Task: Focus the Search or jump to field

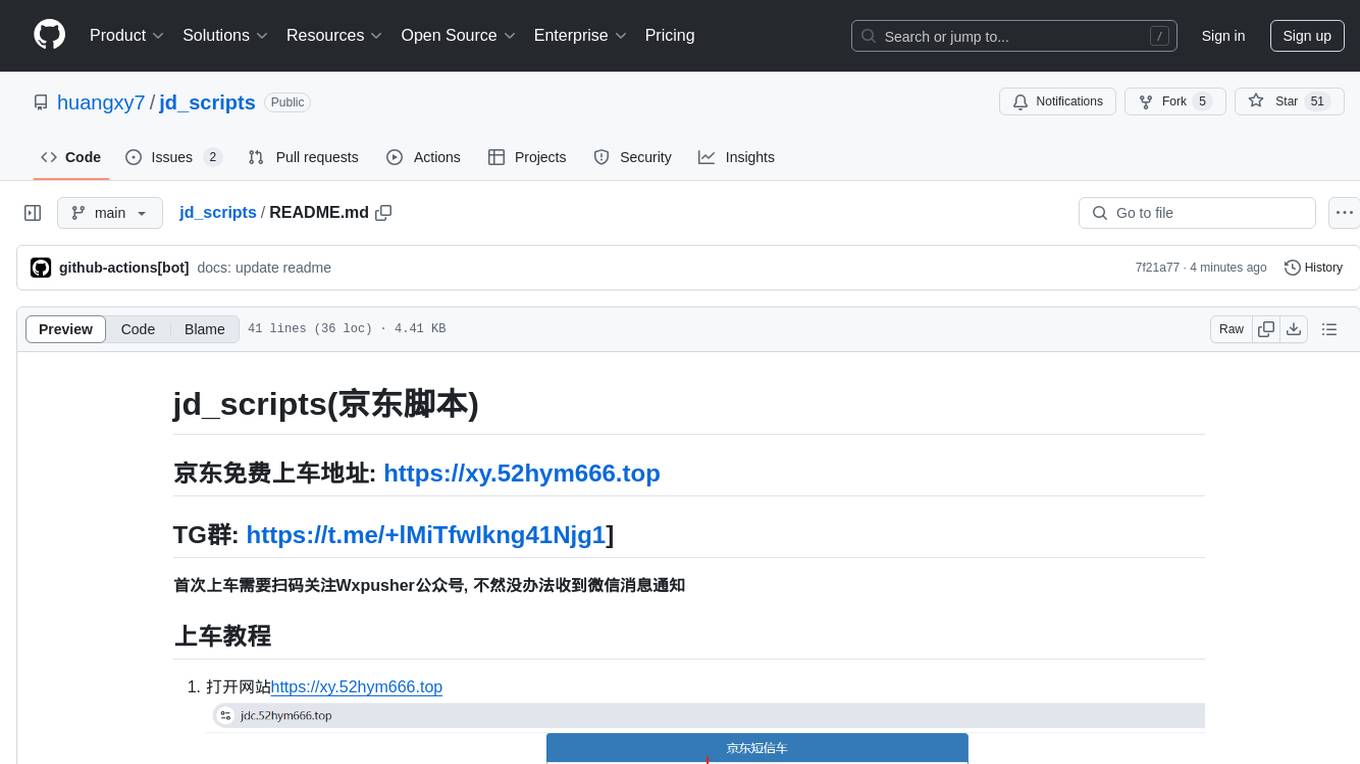Action: point(1016,36)
